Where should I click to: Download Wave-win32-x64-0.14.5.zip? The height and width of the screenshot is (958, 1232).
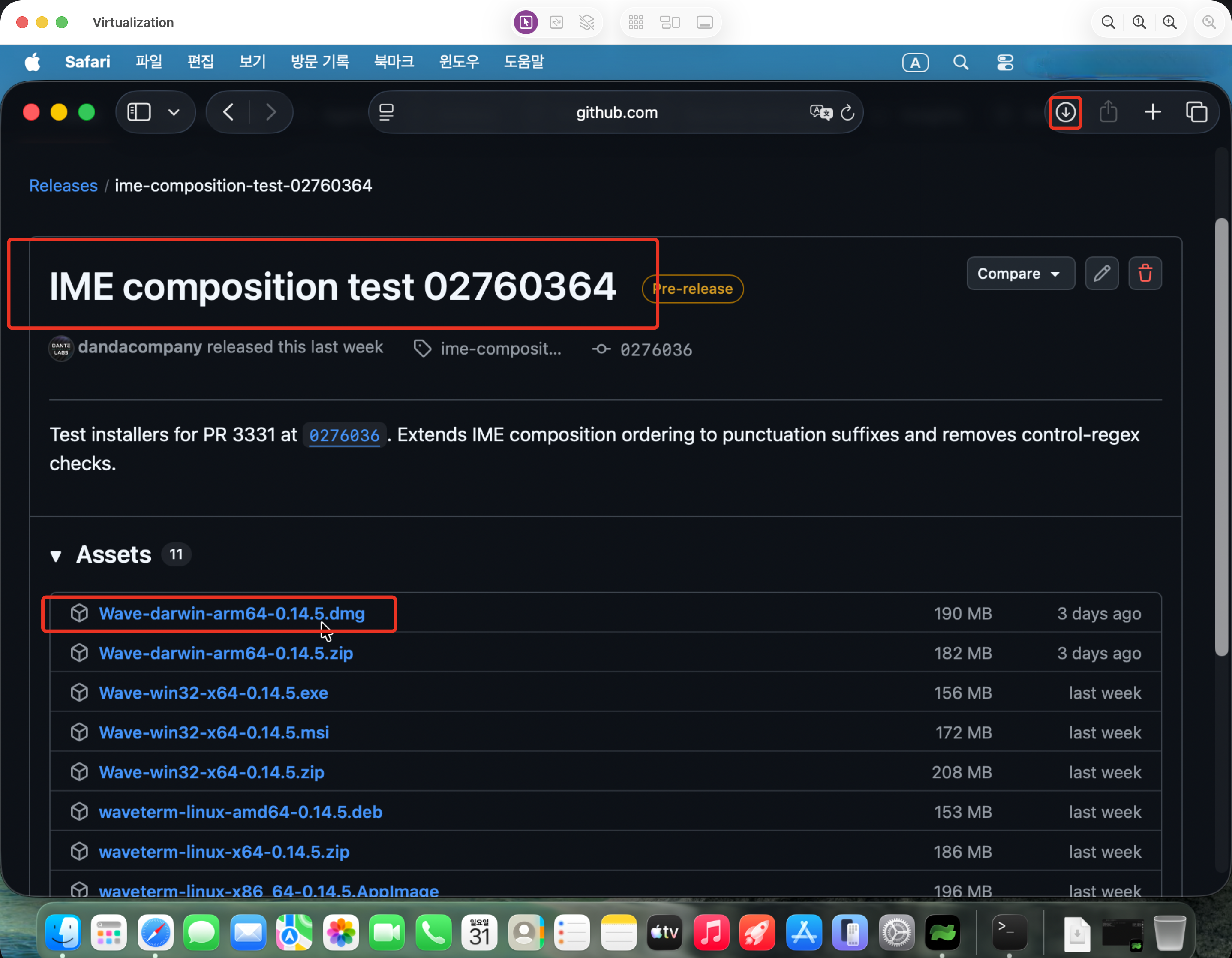211,772
